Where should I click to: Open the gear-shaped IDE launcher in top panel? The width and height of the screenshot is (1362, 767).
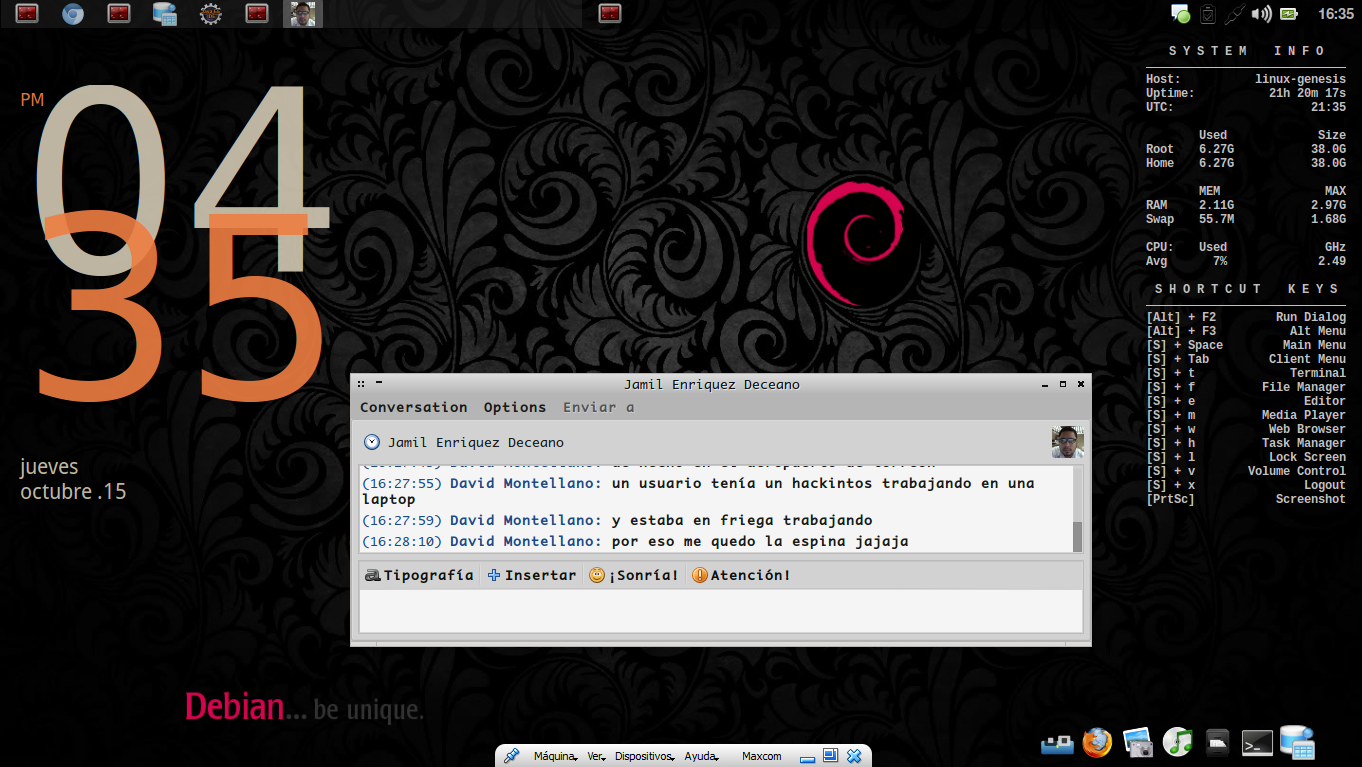(x=210, y=14)
